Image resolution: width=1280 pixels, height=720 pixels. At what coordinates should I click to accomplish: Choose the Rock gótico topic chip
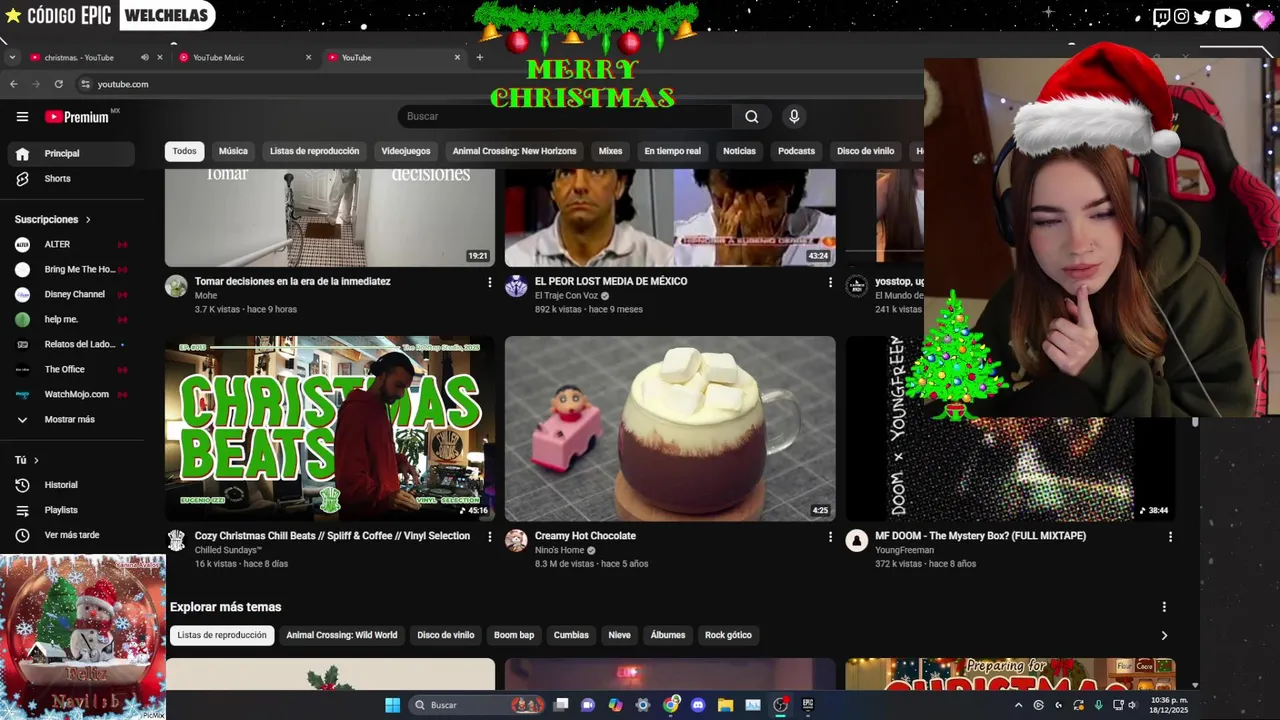[728, 635]
